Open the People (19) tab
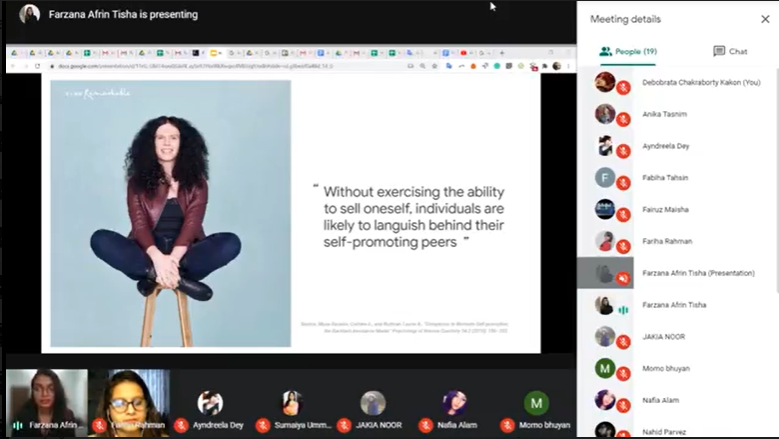The width and height of the screenshot is (779, 439). [x=627, y=51]
